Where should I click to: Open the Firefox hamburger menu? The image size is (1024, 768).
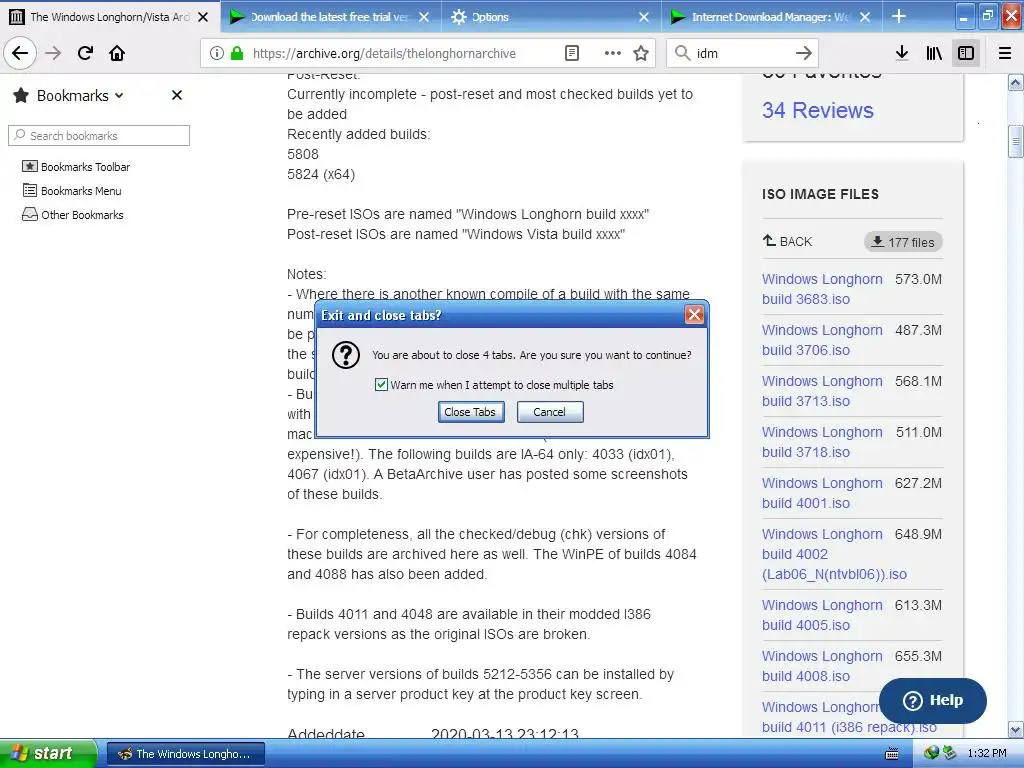1005,53
